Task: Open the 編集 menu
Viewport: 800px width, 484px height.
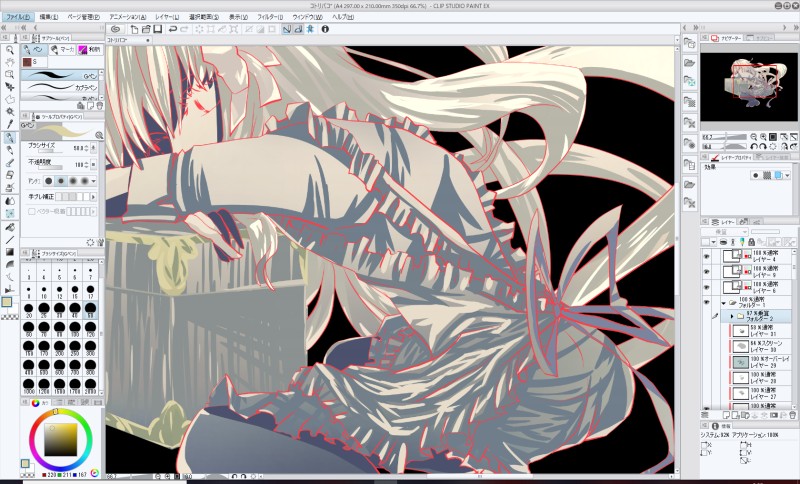Action: [48, 17]
